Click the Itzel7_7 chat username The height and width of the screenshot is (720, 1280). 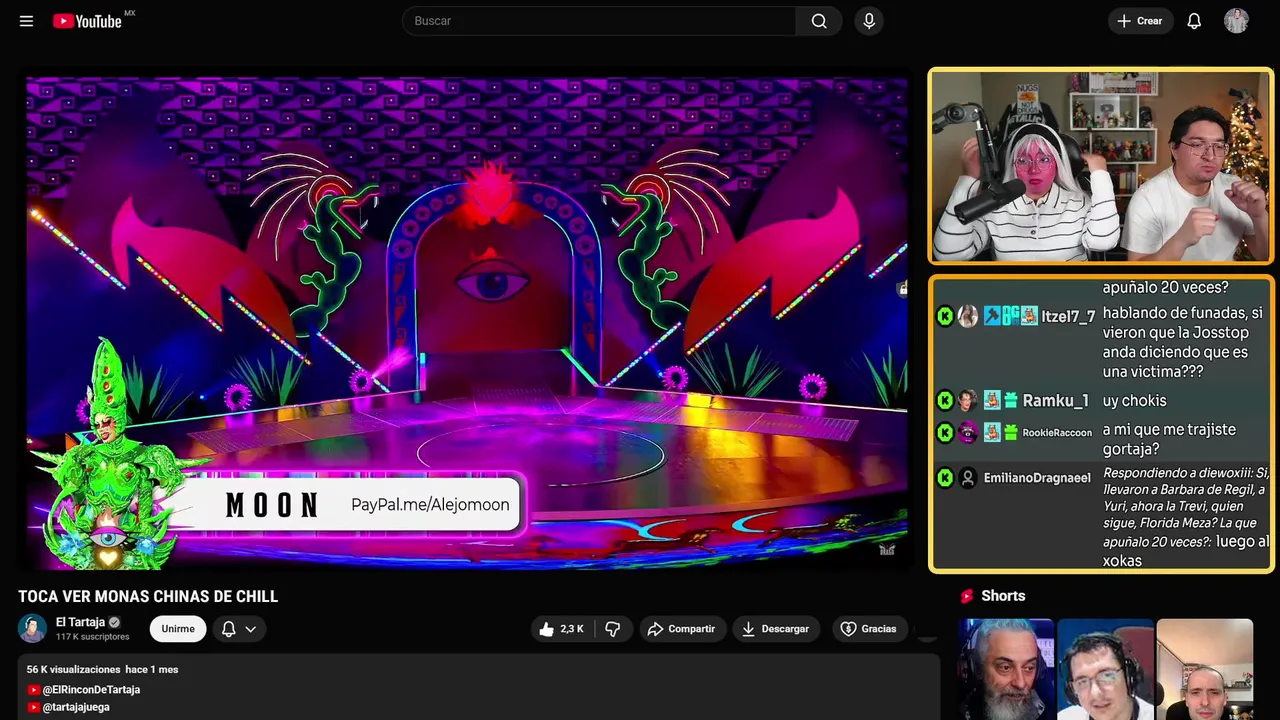pos(1068,317)
